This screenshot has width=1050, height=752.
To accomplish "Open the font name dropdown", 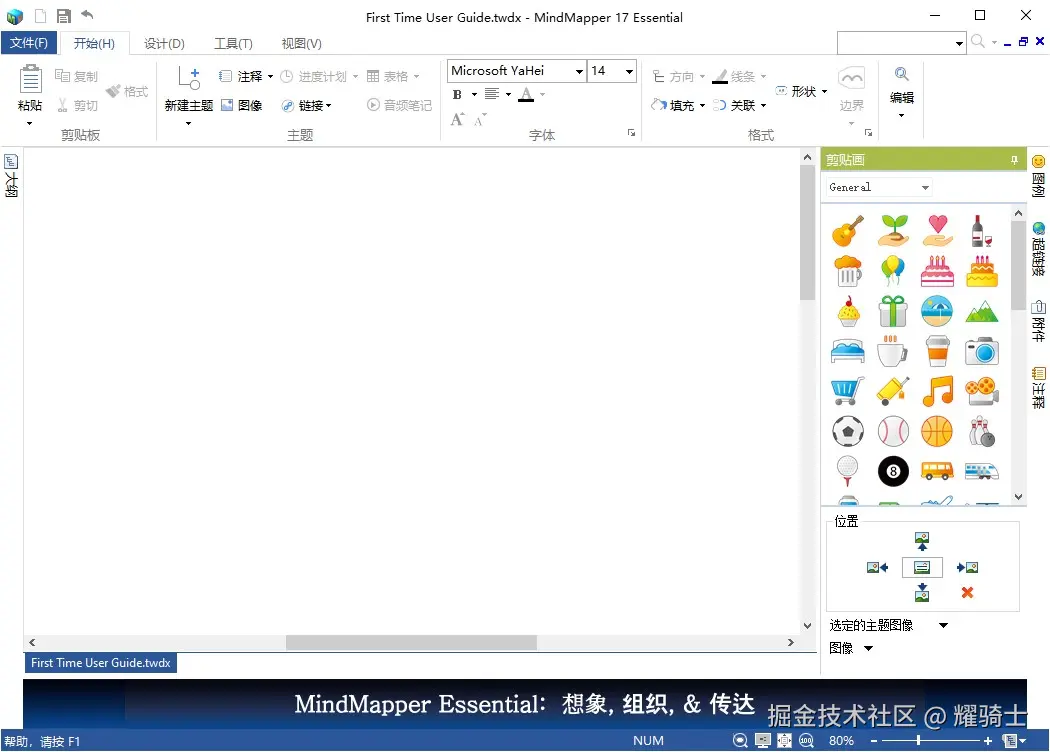I will coord(579,71).
